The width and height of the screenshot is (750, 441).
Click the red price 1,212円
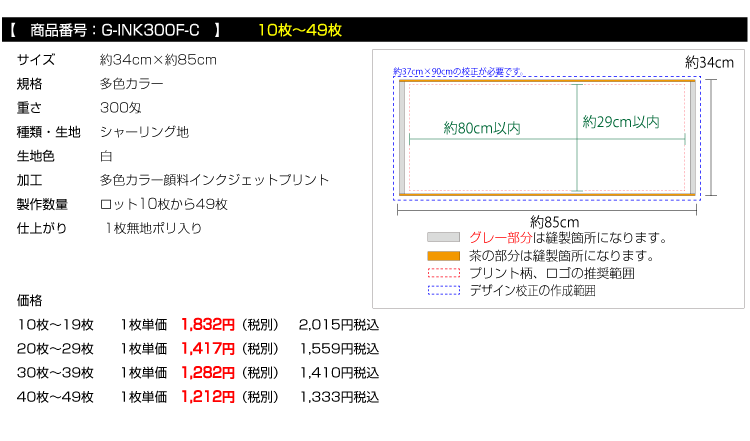click(x=208, y=397)
